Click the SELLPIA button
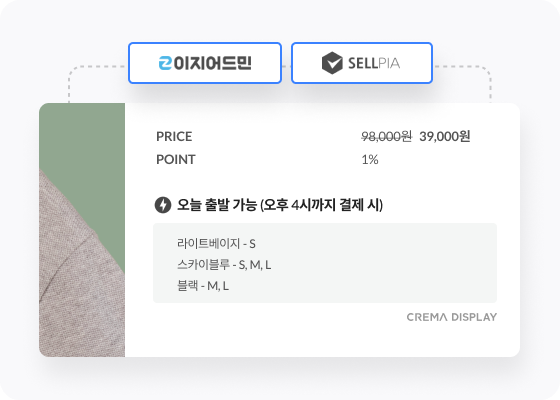The width and height of the screenshot is (560, 400). tap(362, 63)
